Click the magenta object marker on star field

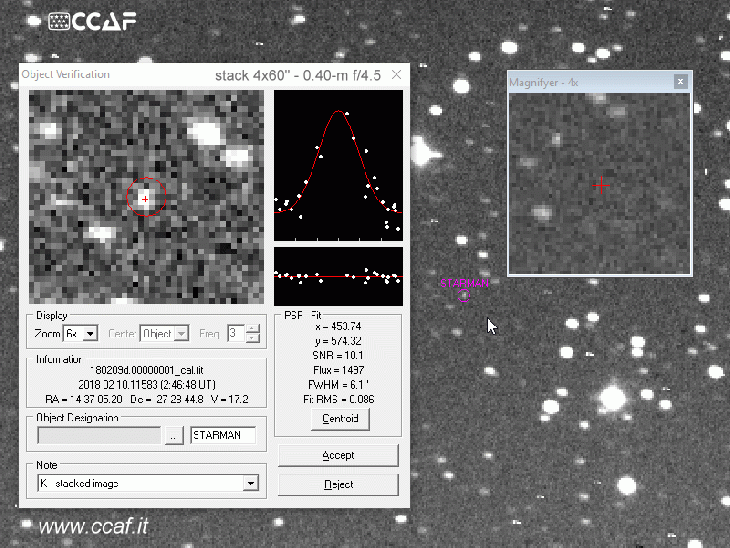[x=466, y=285]
